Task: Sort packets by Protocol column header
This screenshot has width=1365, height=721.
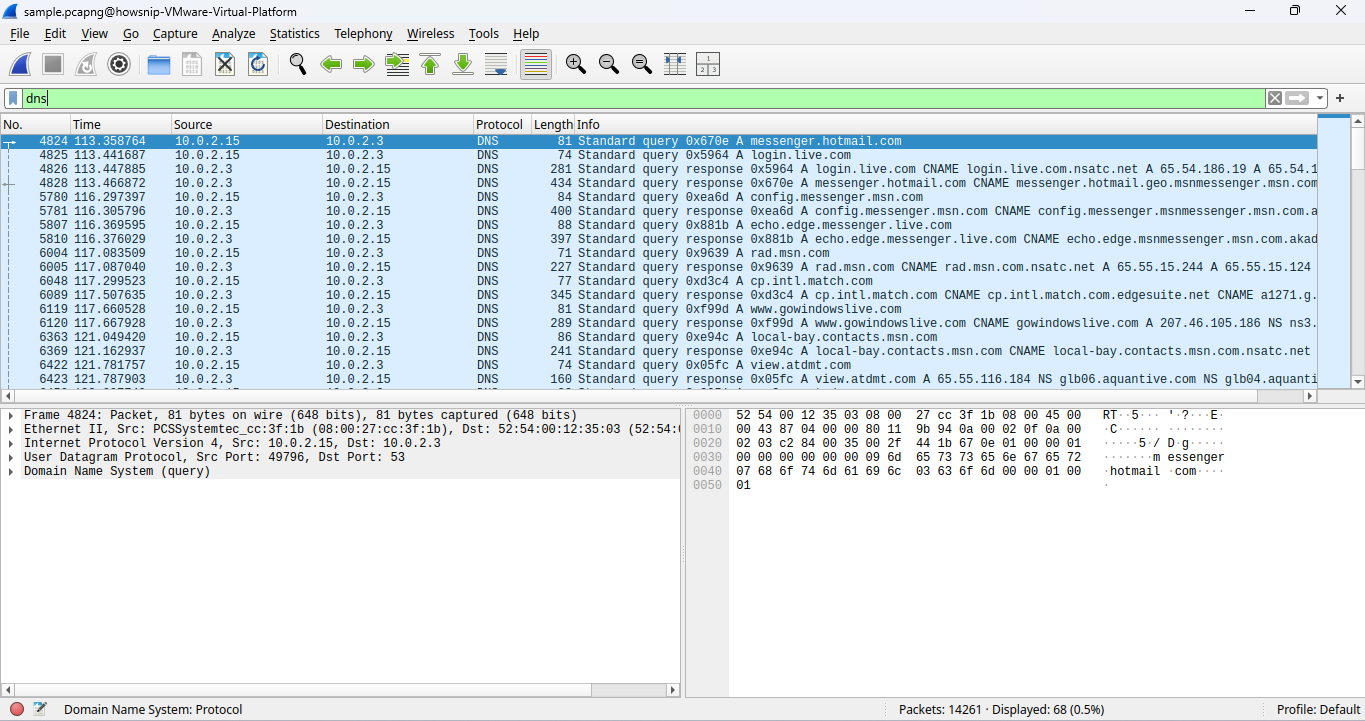Action: coord(502,124)
